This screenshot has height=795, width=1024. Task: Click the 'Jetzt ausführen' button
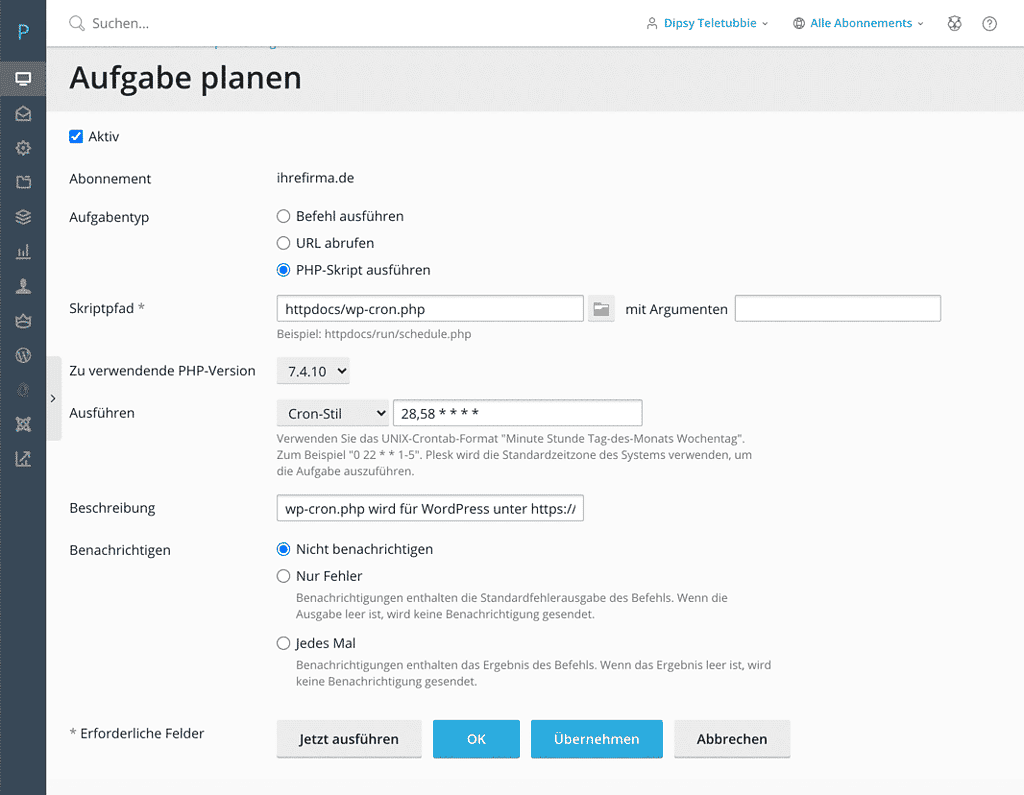[x=349, y=739]
